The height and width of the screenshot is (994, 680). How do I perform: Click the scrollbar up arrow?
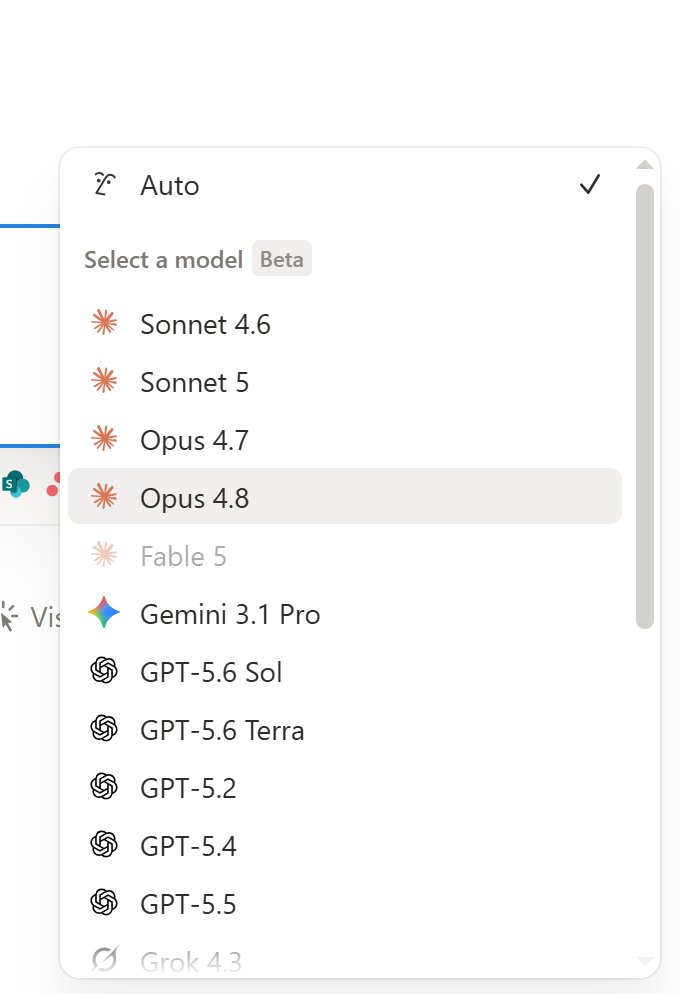[x=645, y=165]
